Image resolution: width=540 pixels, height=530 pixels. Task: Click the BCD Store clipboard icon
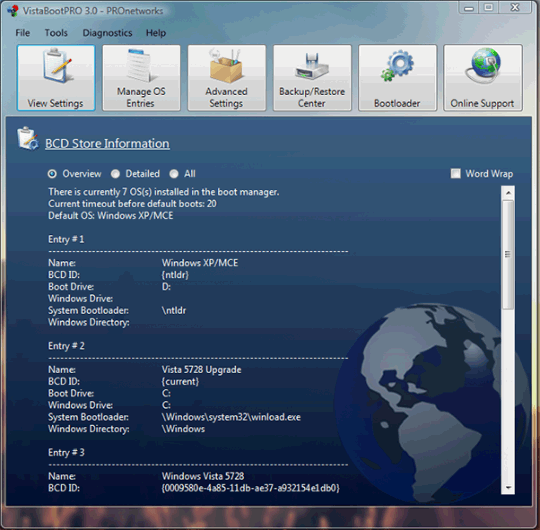pos(28,139)
